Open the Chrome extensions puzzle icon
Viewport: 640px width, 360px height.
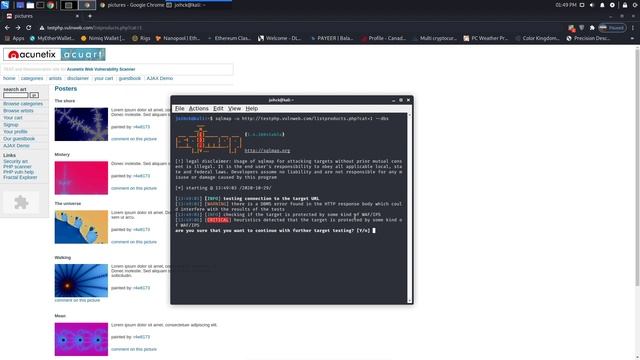pos(592,28)
